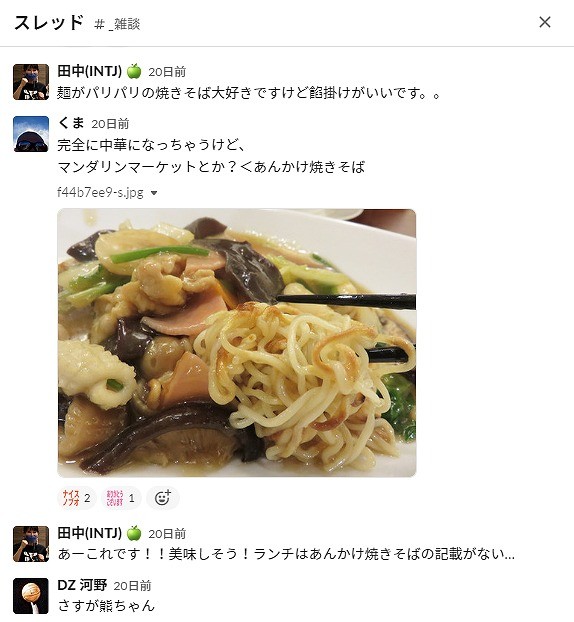Screen dimensions: 574x622
Task: Click the f44b7ee9-s.jpg file name
Action: 100,192
